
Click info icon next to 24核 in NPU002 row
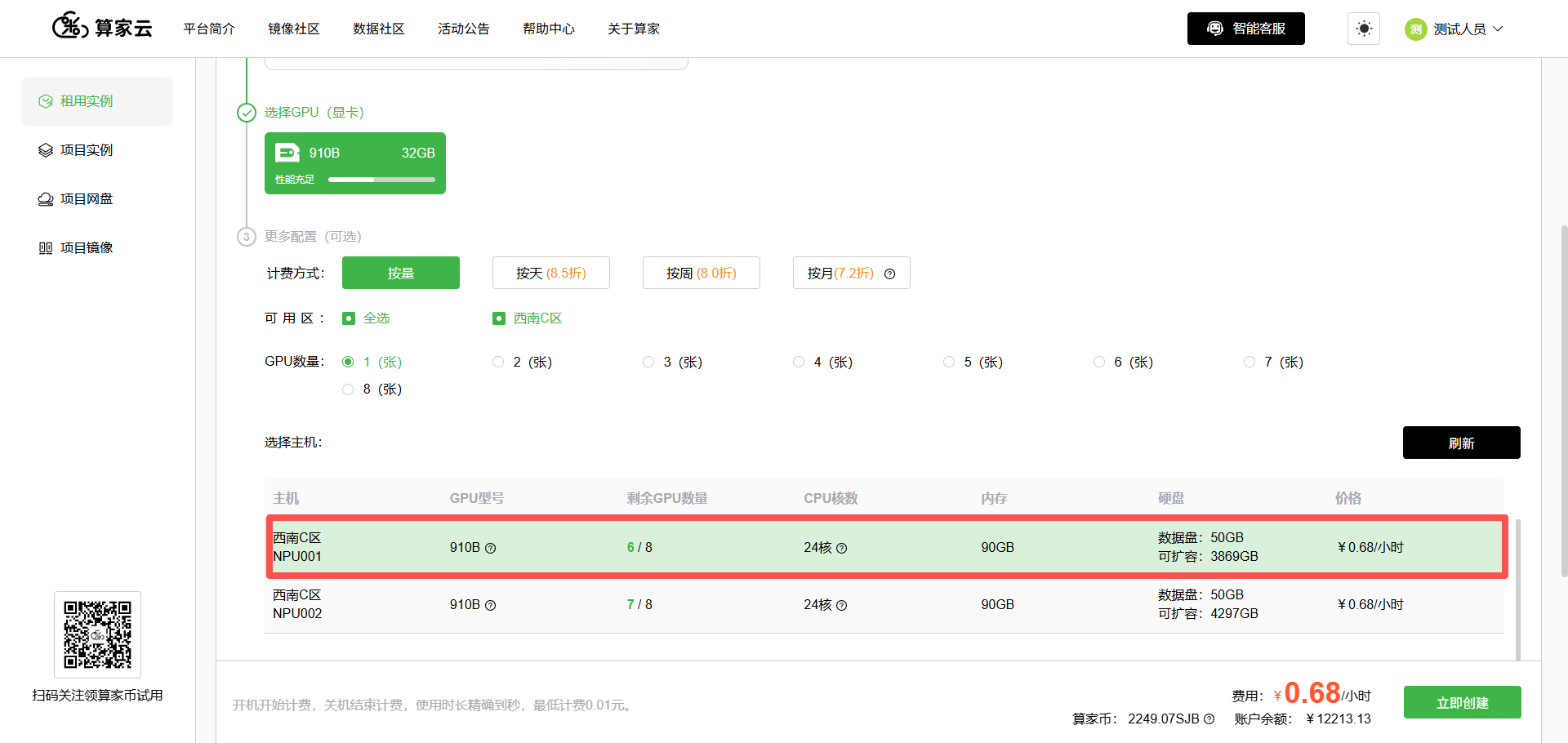pyautogui.click(x=842, y=606)
